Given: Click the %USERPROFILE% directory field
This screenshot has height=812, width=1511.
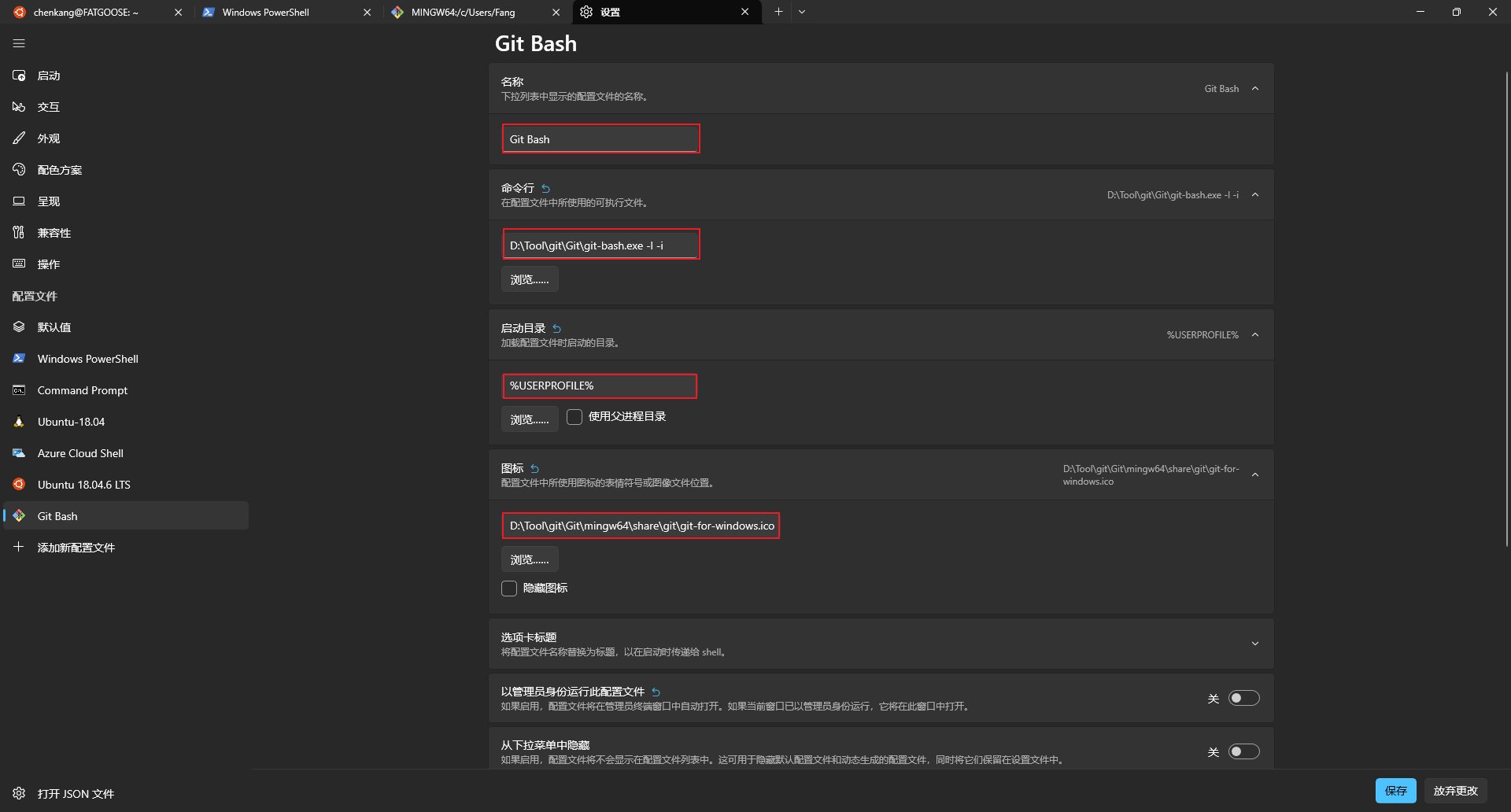Looking at the screenshot, I should 600,386.
